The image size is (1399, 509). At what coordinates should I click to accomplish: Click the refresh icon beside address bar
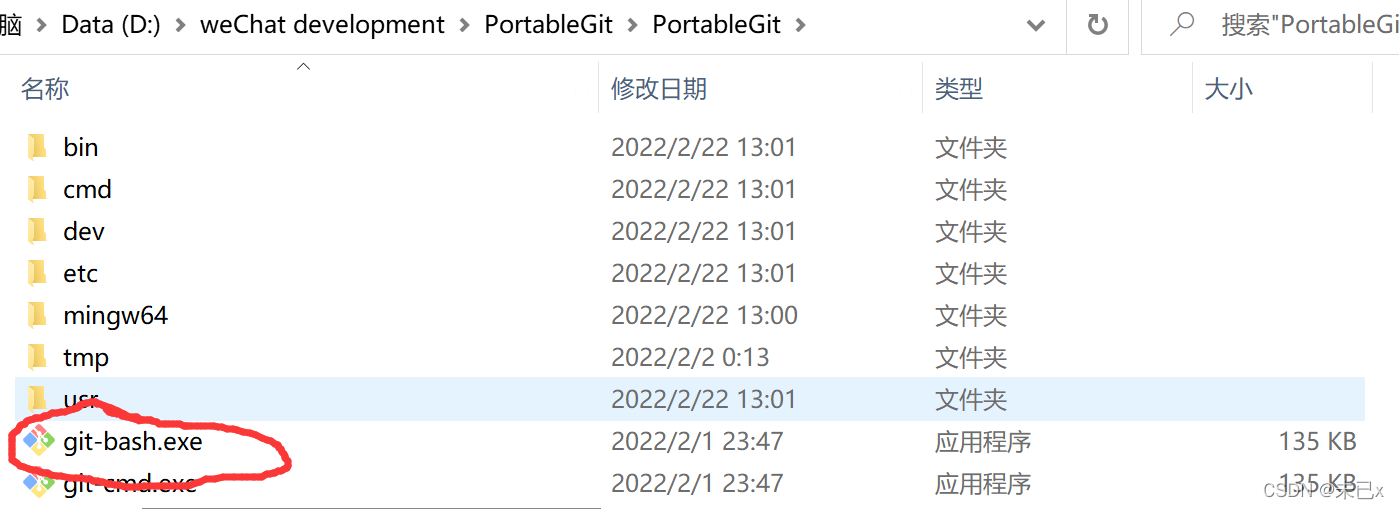pyautogui.click(x=1098, y=24)
